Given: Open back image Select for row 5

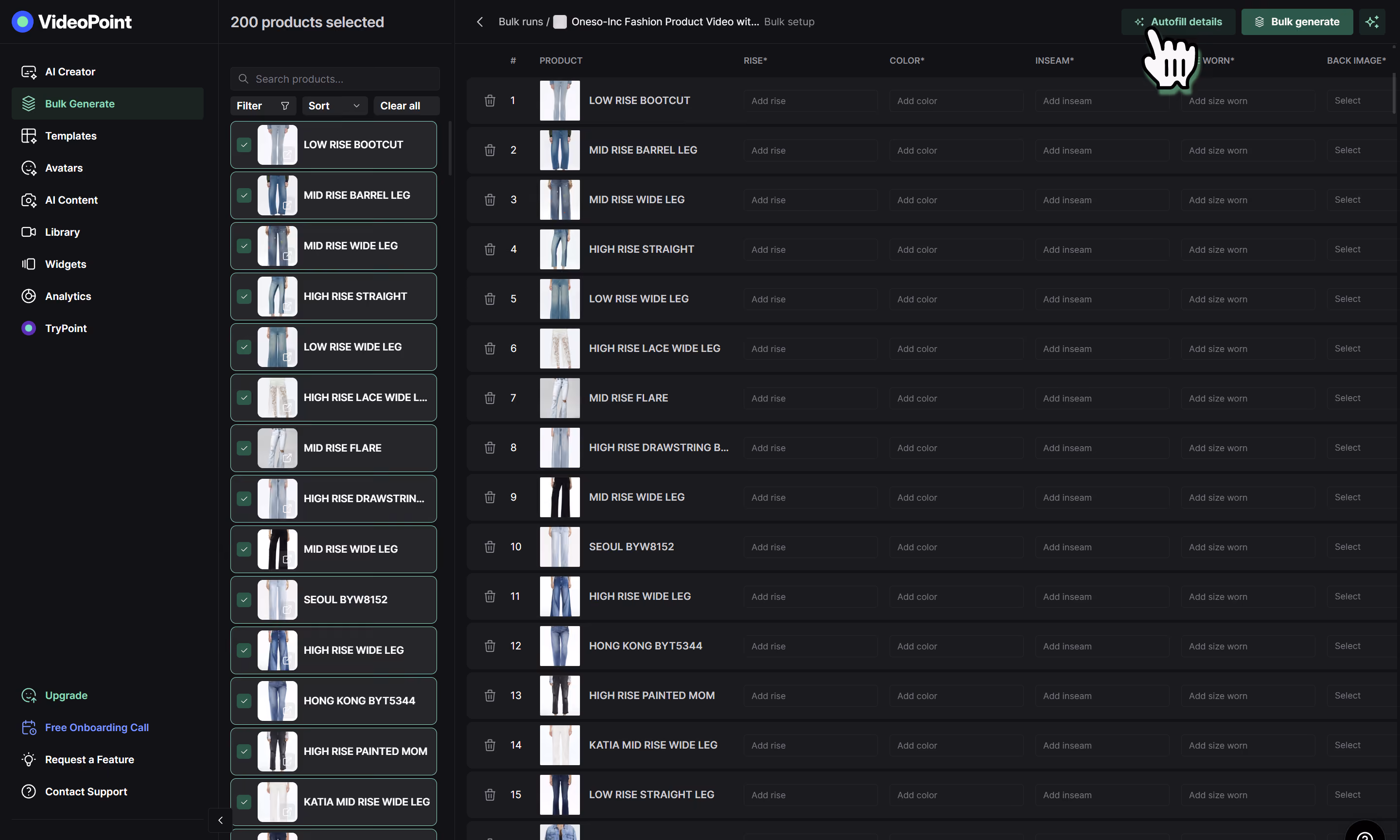Looking at the screenshot, I should (1361, 299).
